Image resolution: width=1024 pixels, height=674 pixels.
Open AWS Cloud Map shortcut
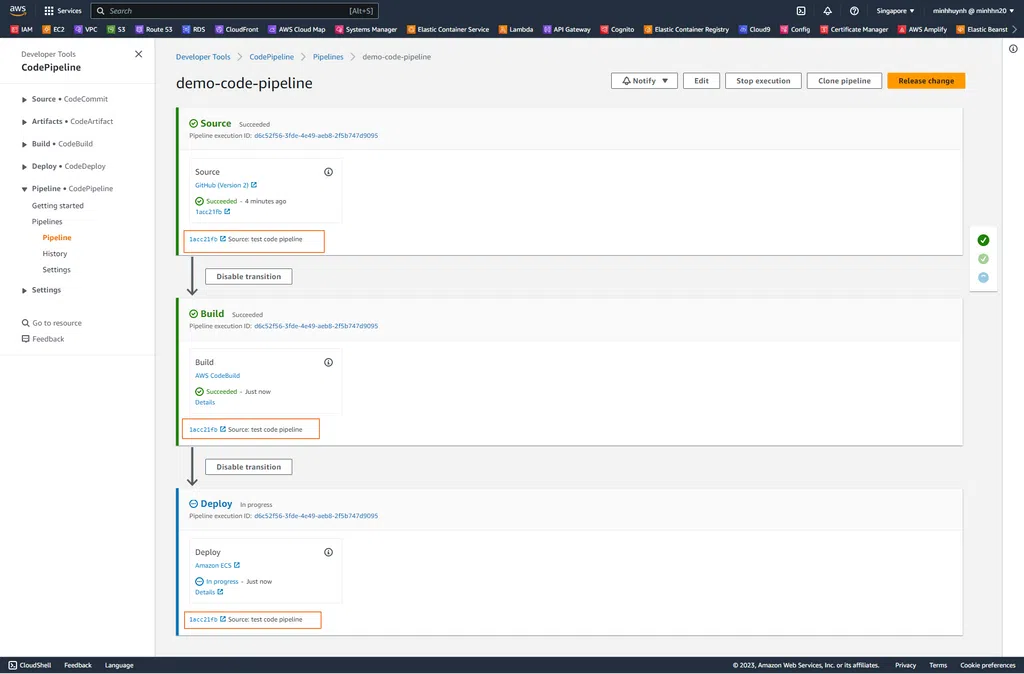(296, 29)
